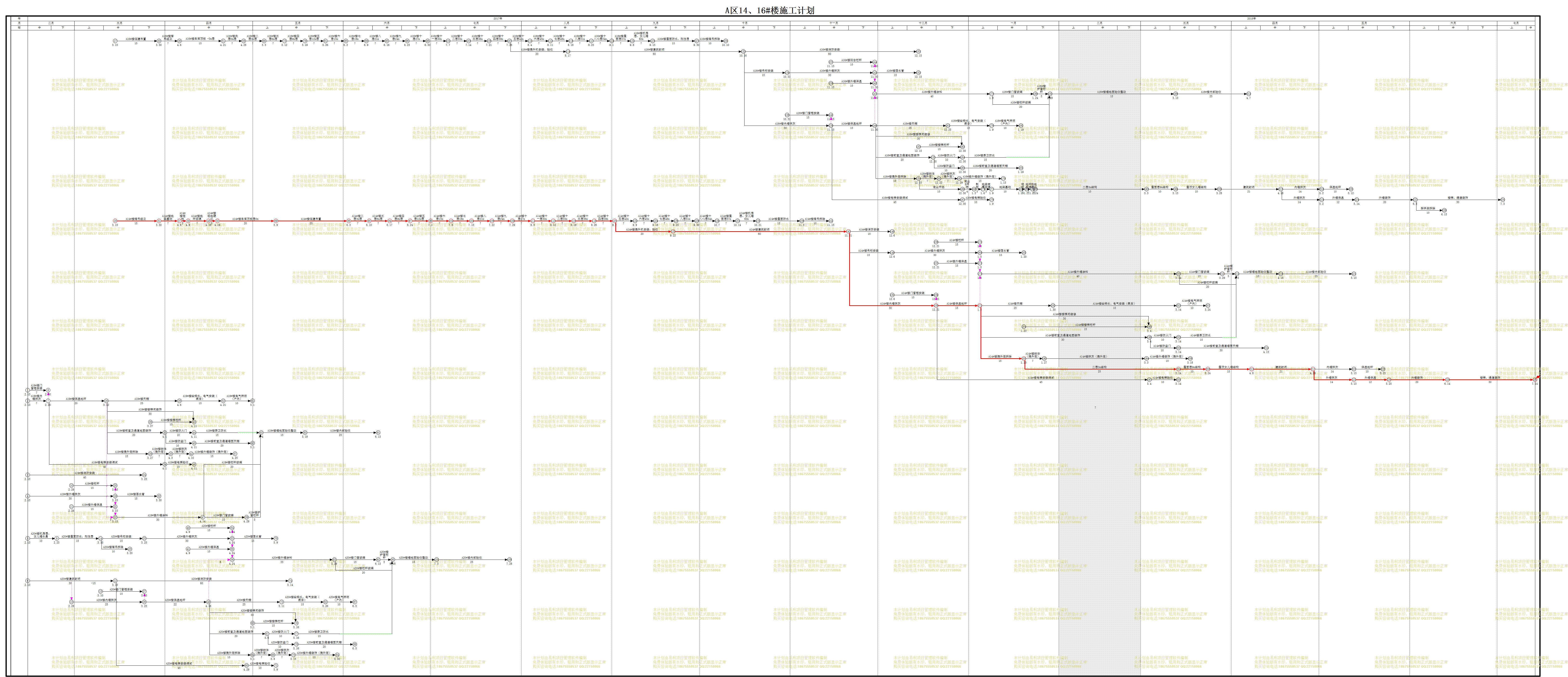Click activity label A16#楼车库顶板 -3m层
Viewport: 1568px width, 677px height.
(x=200, y=39)
